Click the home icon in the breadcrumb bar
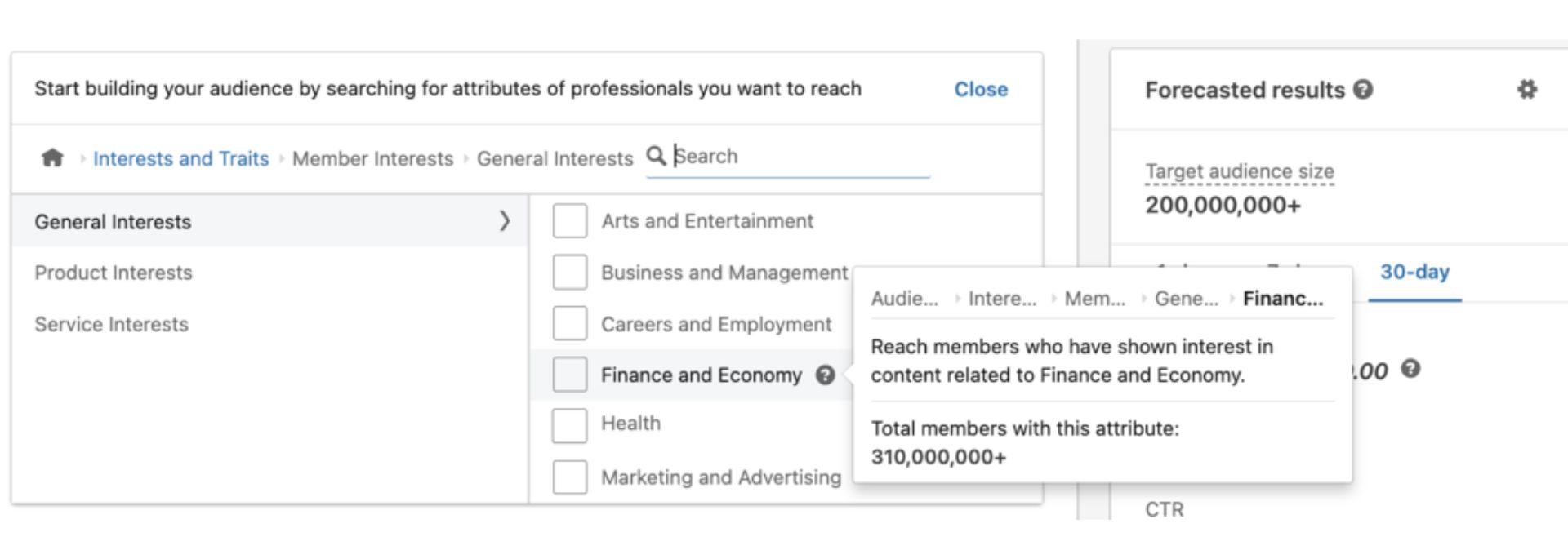The height and width of the screenshot is (559, 1568). tap(54, 158)
